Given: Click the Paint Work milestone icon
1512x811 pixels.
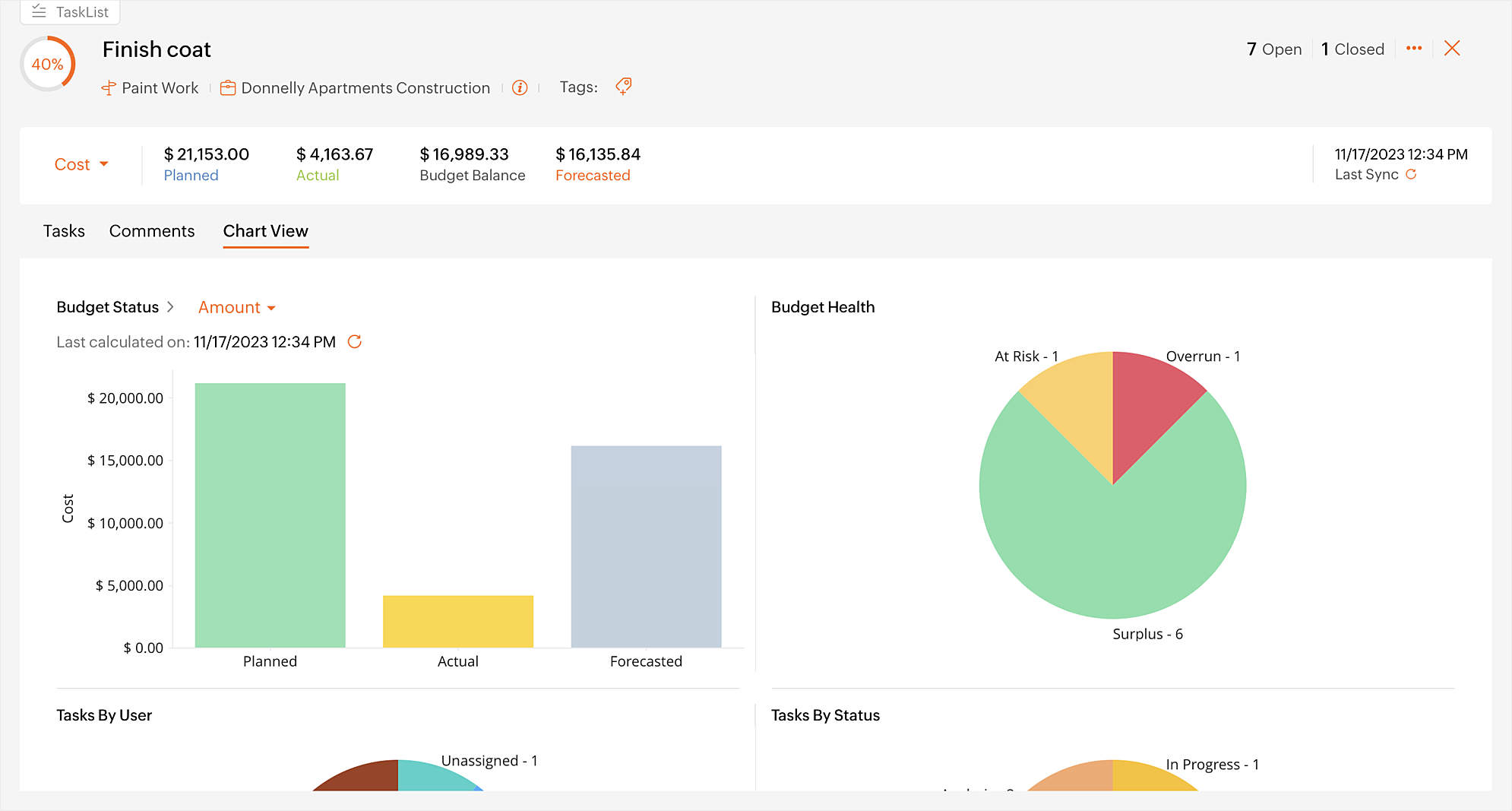Looking at the screenshot, I should point(109,88).
